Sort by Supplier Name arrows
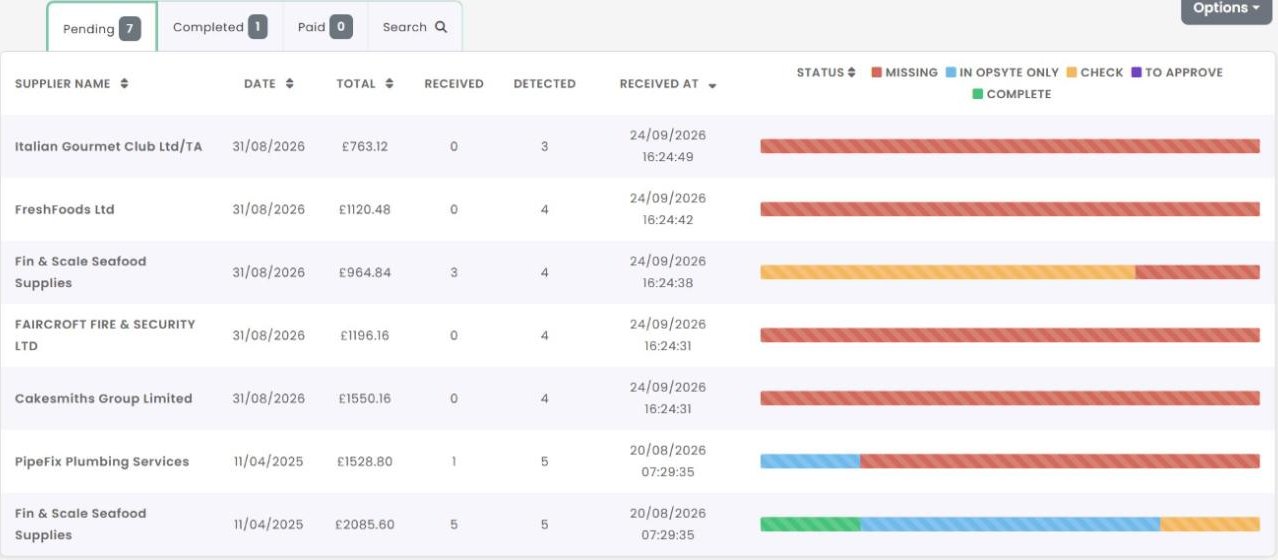This screenshot has height=560, width=1278. [x=124, y=84]
